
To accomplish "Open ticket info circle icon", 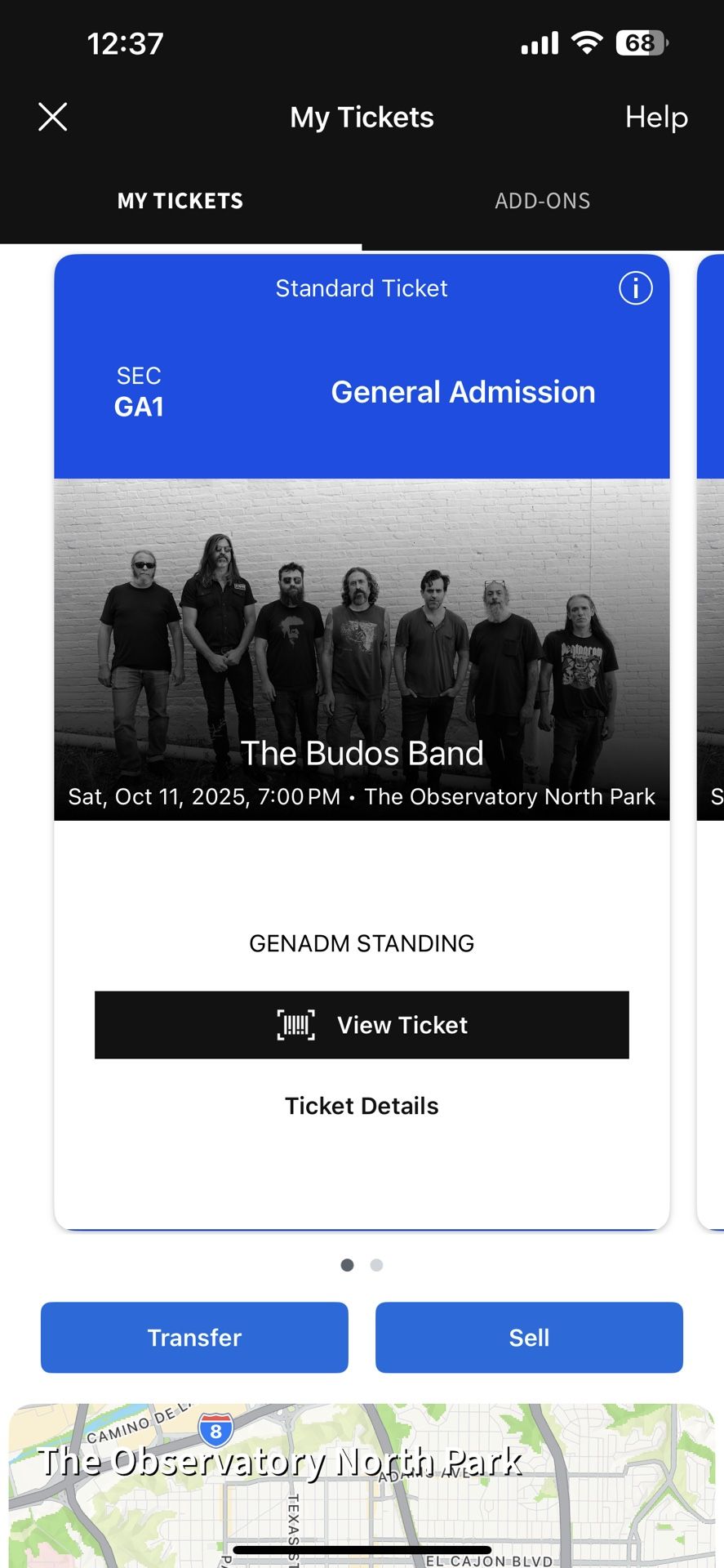I will click(635, 288).
